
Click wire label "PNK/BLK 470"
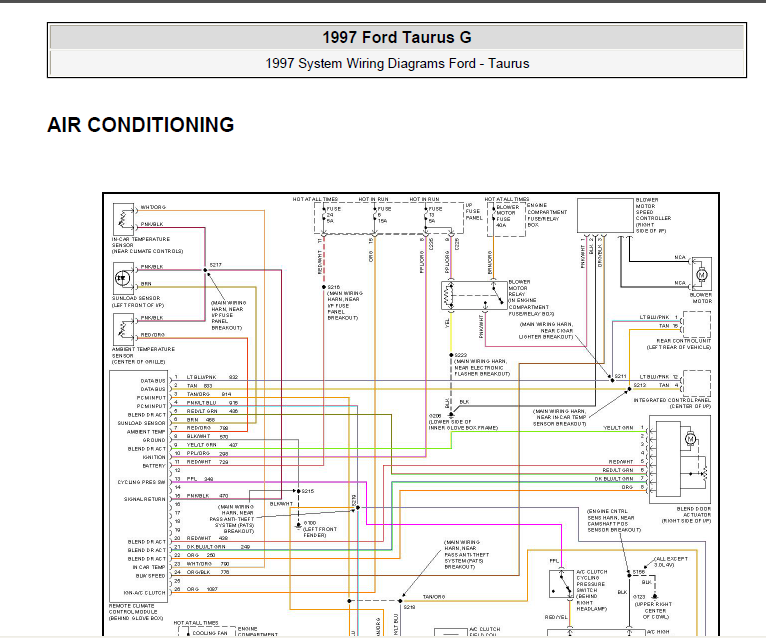(x=207, y=496)
